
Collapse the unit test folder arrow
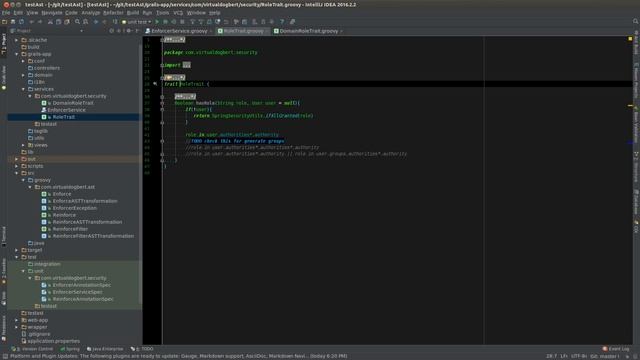pos(23,271)
